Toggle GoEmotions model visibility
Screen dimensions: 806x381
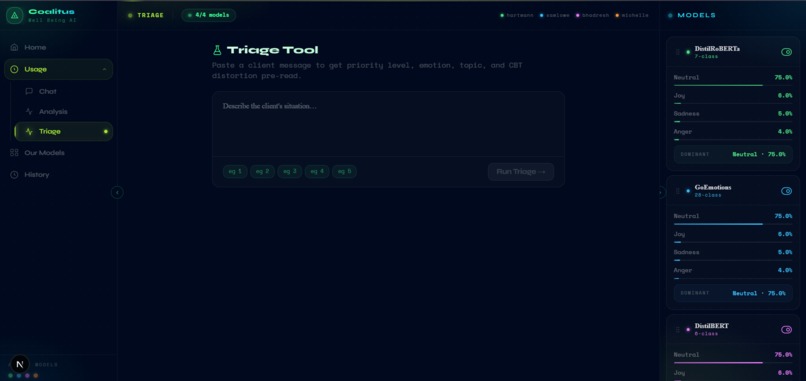pyautogui.click(x=786, y=191)
